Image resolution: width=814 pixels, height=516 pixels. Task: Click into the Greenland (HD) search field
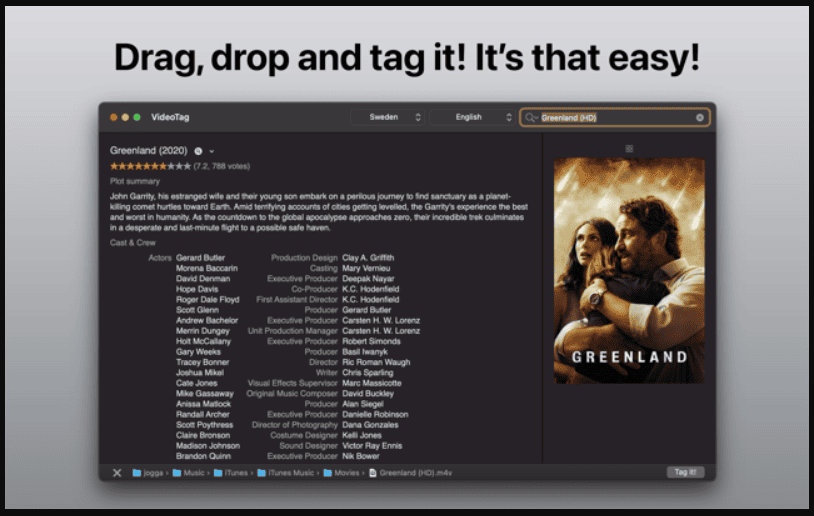point(615,118)
